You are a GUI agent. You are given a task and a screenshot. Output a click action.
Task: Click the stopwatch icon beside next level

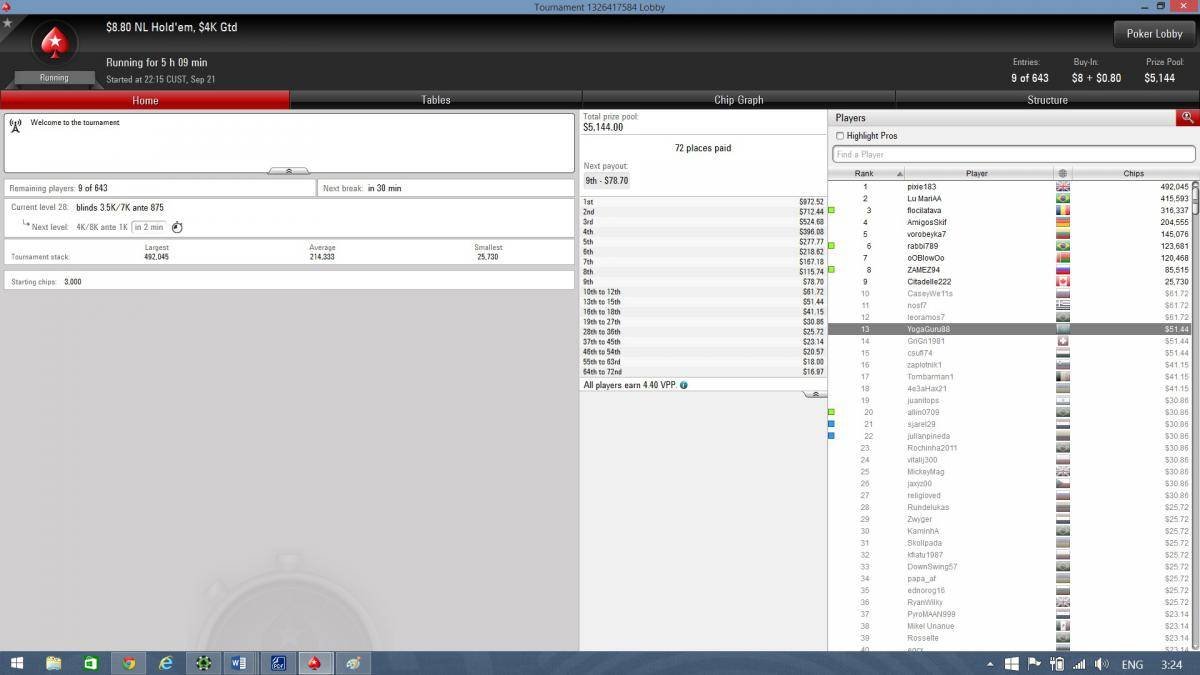(177, 227)
